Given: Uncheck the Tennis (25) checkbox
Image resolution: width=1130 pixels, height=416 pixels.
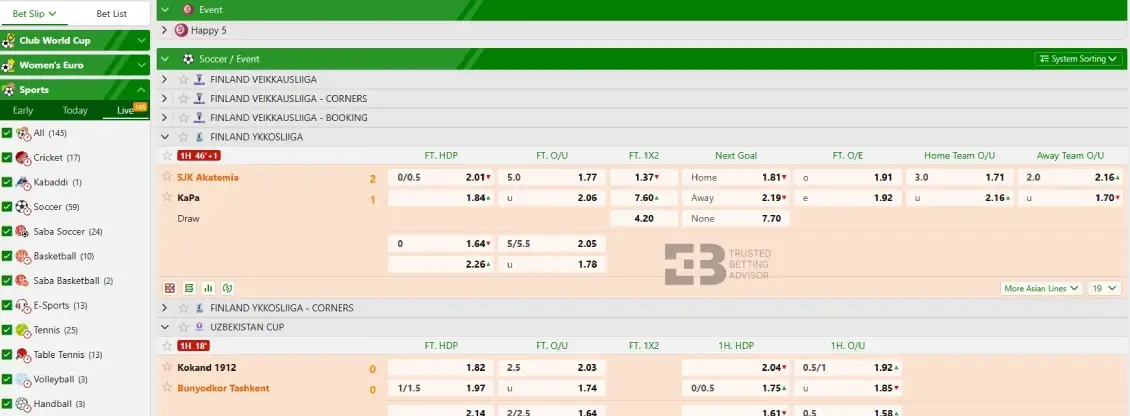Looking at the screenshot, I should point(7,330).
